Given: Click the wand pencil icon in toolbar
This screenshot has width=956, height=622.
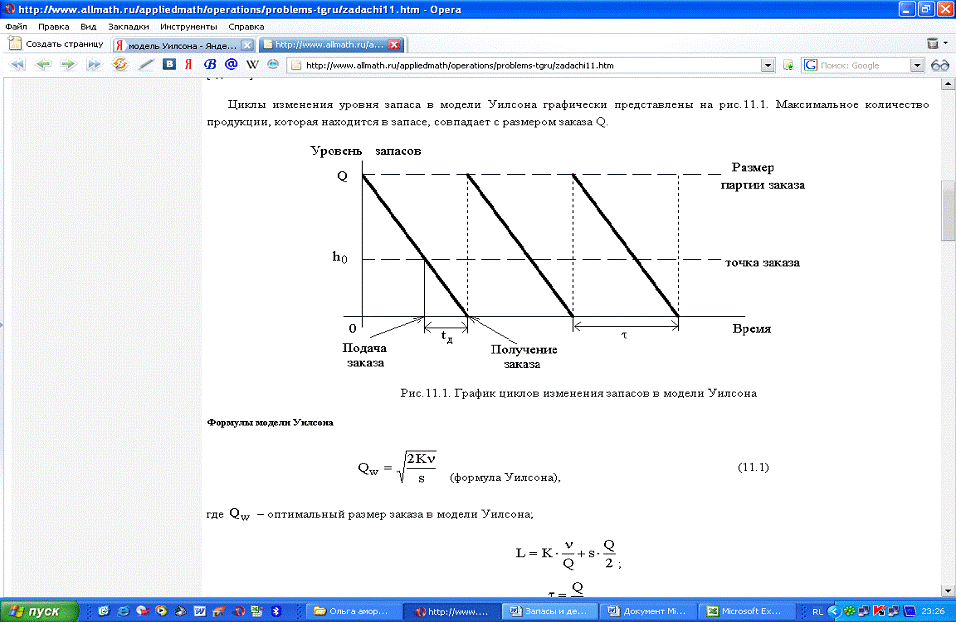Looking at the screenshot, I should click(x=146, y=64).
